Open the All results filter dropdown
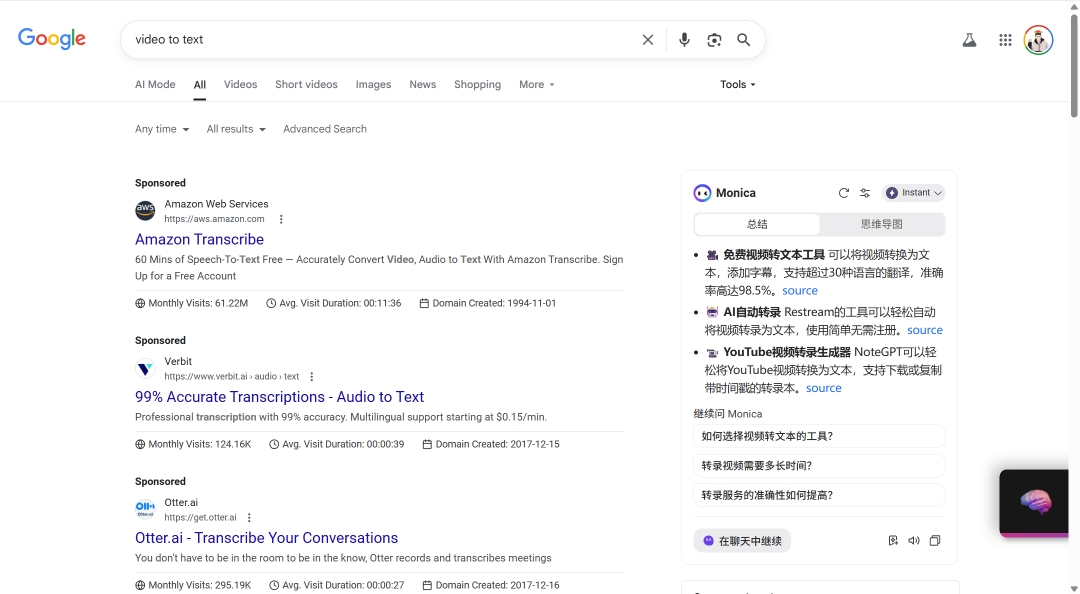1080x594 pixels. click(x=236, y=129)
